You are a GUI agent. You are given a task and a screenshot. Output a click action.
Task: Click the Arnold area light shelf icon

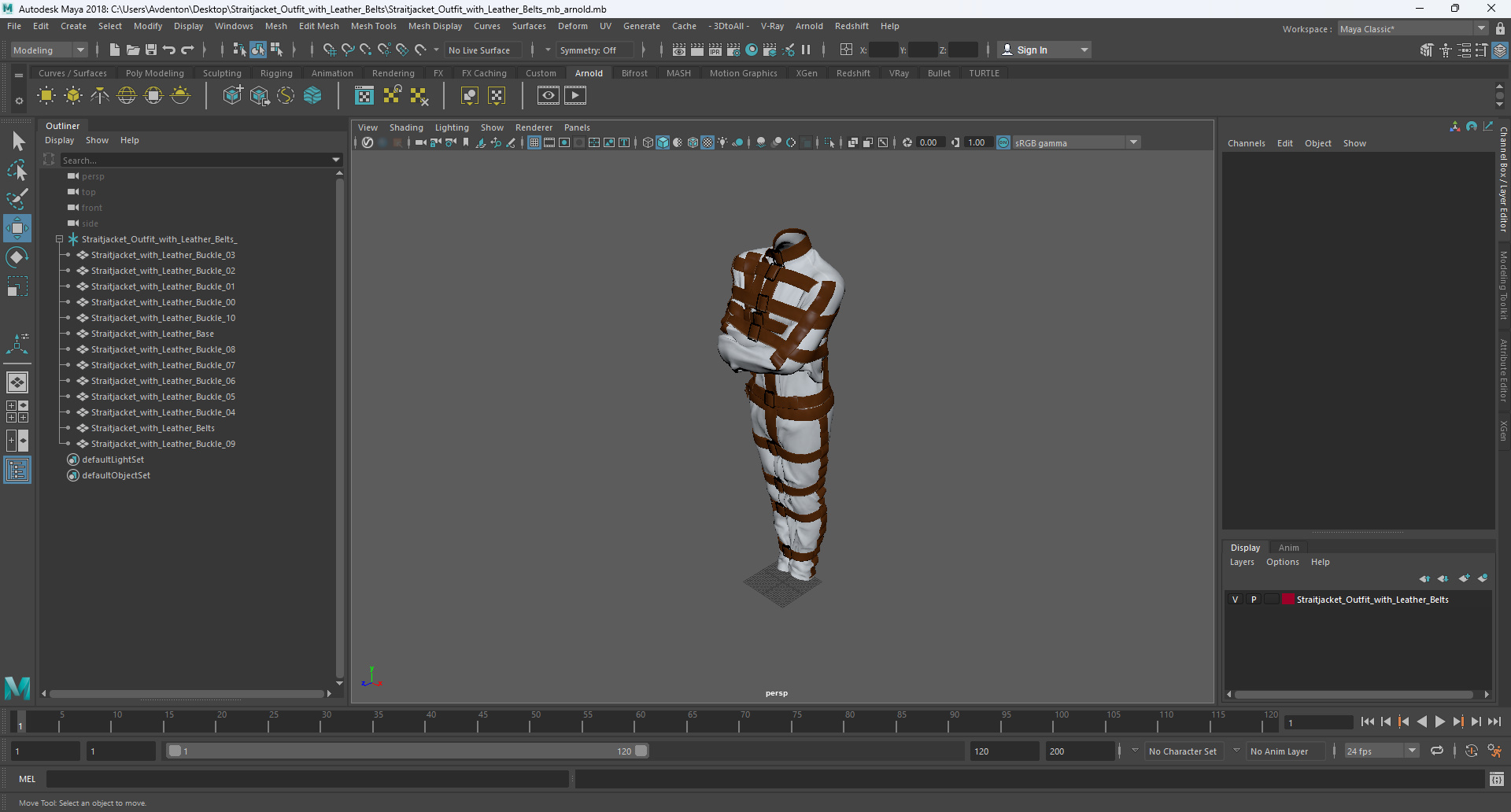point(46,96)
